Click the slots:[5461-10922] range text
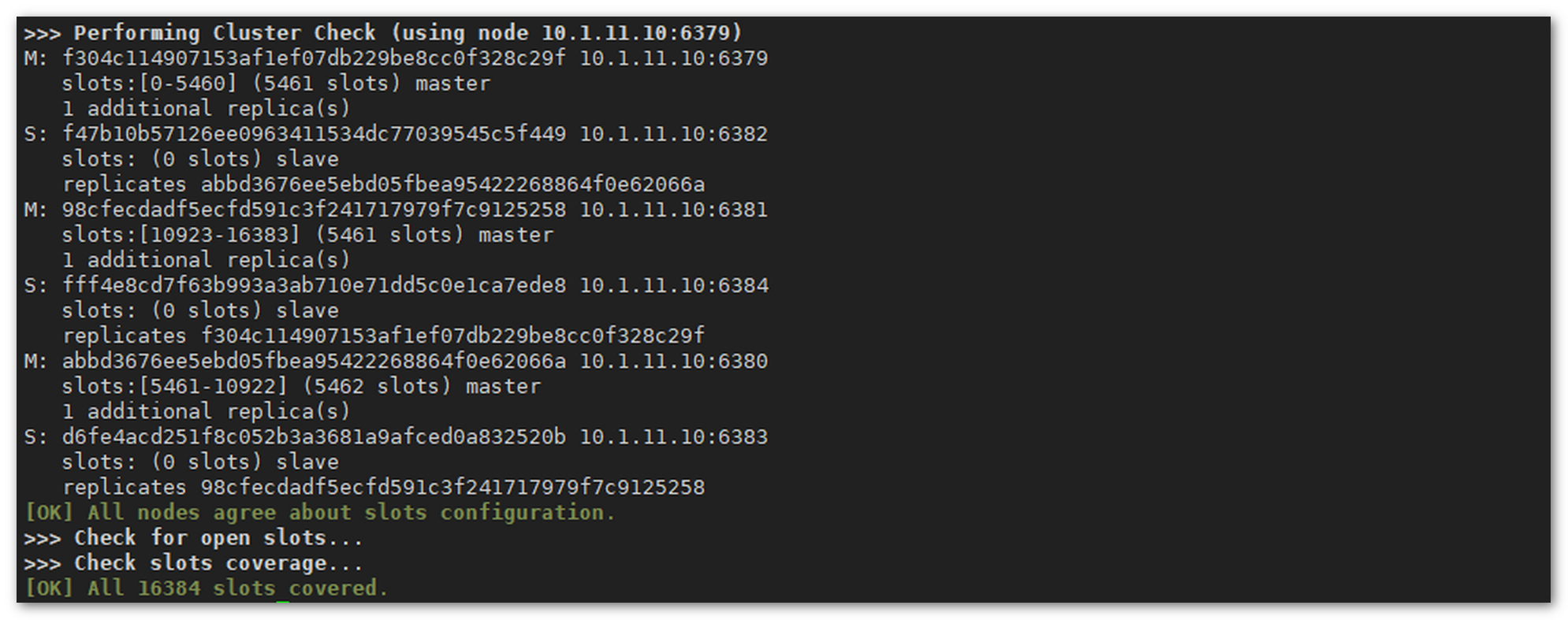The width and height of the screenshot is (1568, 620). click(174, 386)
